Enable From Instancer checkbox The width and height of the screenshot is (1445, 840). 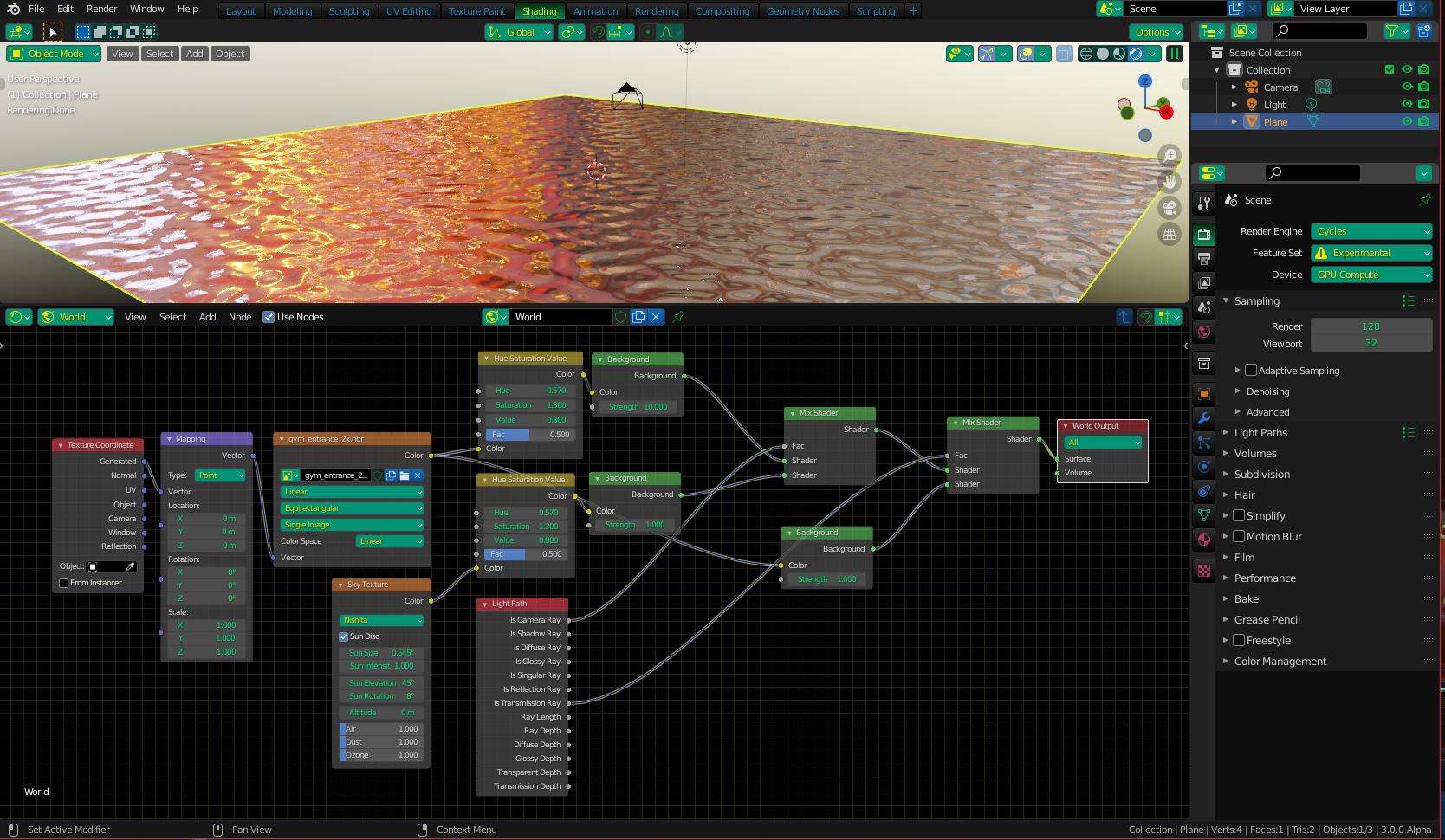point(64,583)
